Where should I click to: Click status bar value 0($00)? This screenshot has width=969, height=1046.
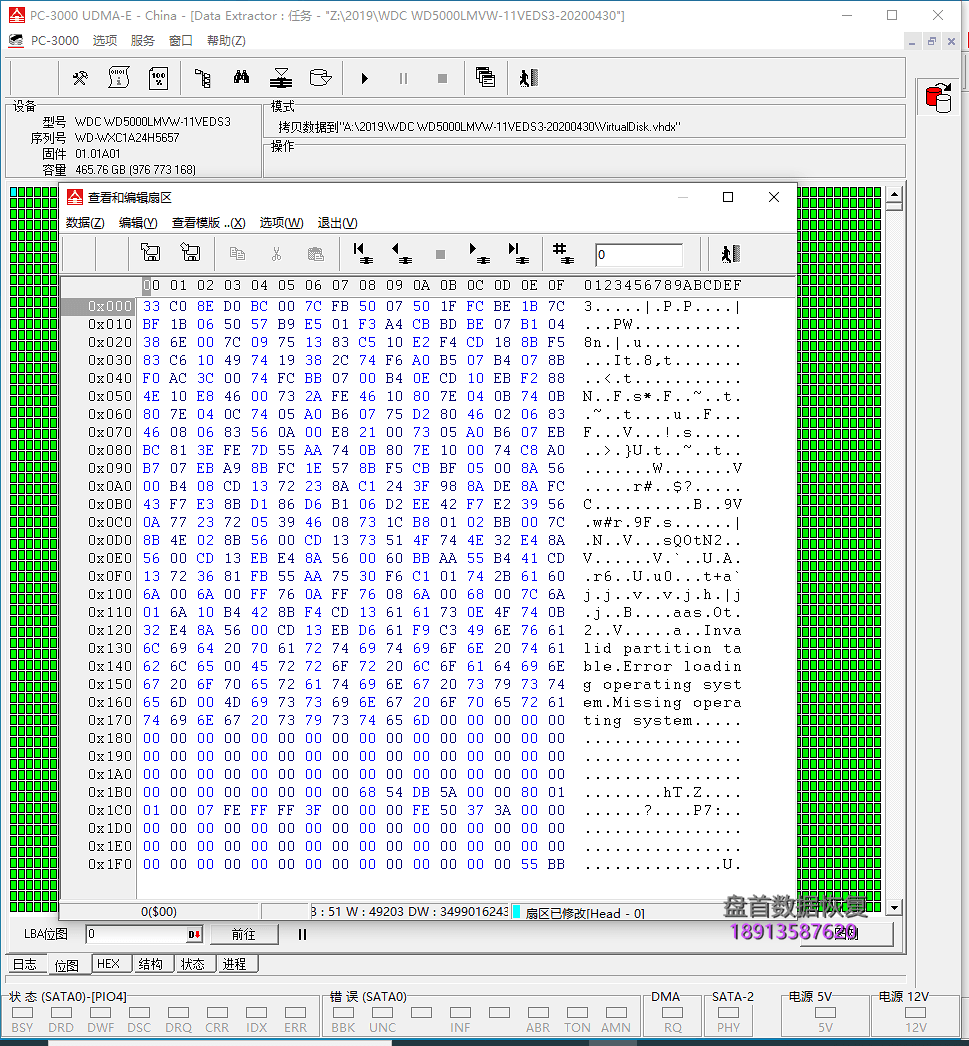[159, 911]
